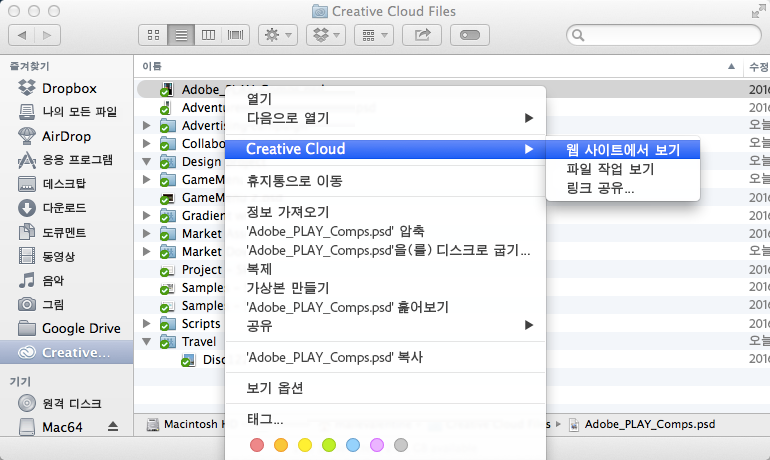The width and height of the screenshot is (770, 460).
Task: Open 데스크탑 in the sidebar
Action: [52, 184]
